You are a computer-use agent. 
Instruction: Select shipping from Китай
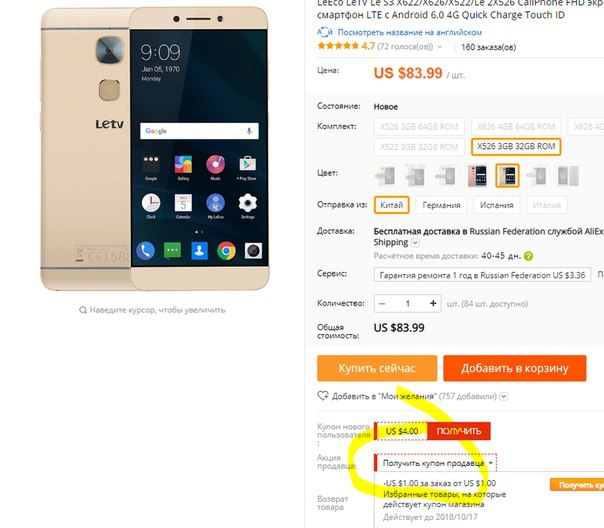click(391, 205)
